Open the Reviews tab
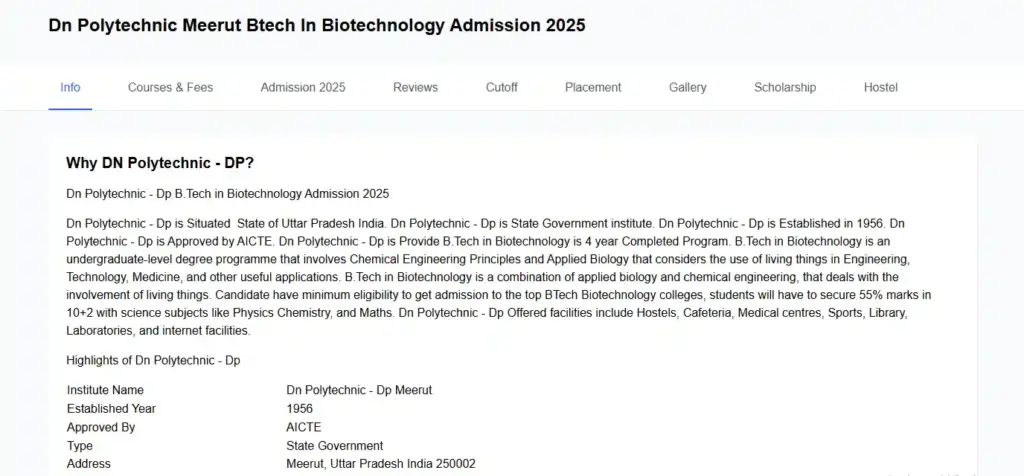 click(x=415, y=87)
